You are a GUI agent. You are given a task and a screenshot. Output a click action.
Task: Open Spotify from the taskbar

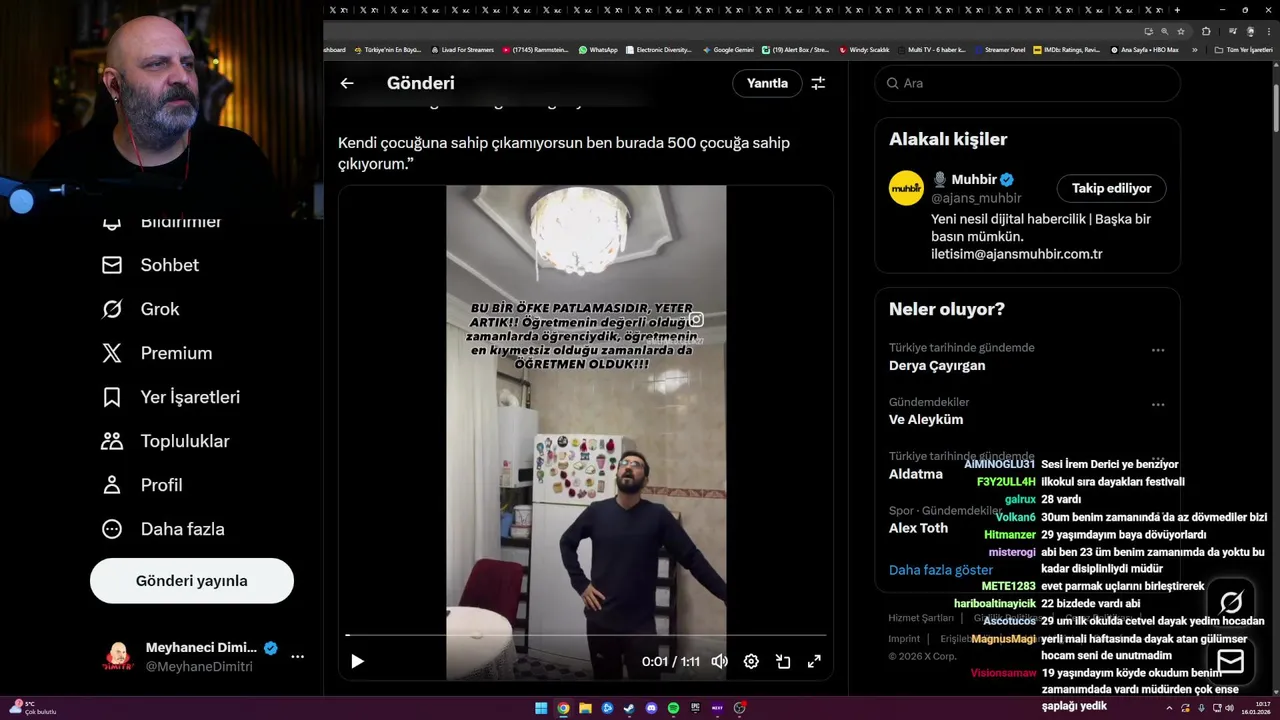[673, 708]
